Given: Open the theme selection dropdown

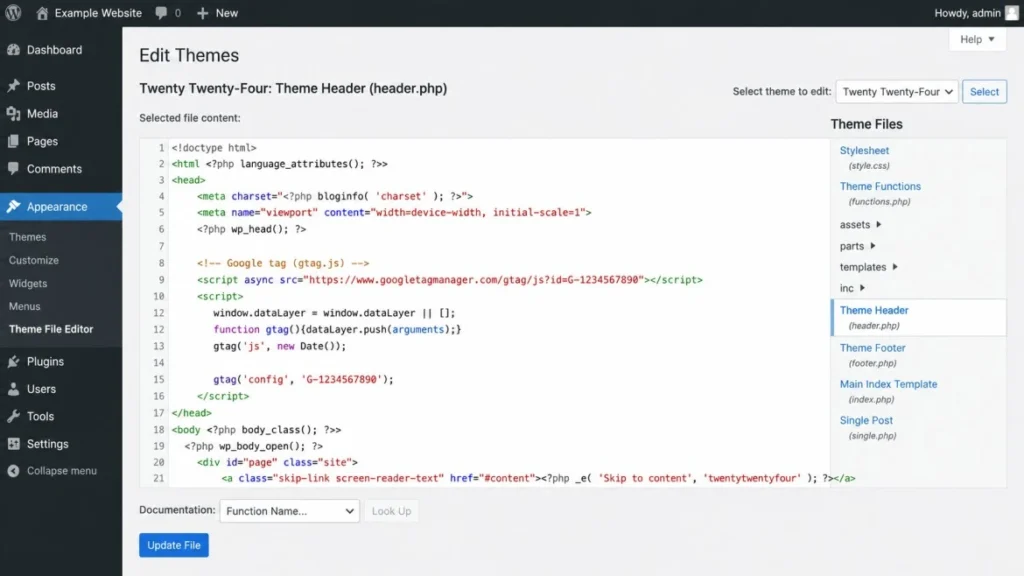Looking at the screenshot, I should 897,91.
